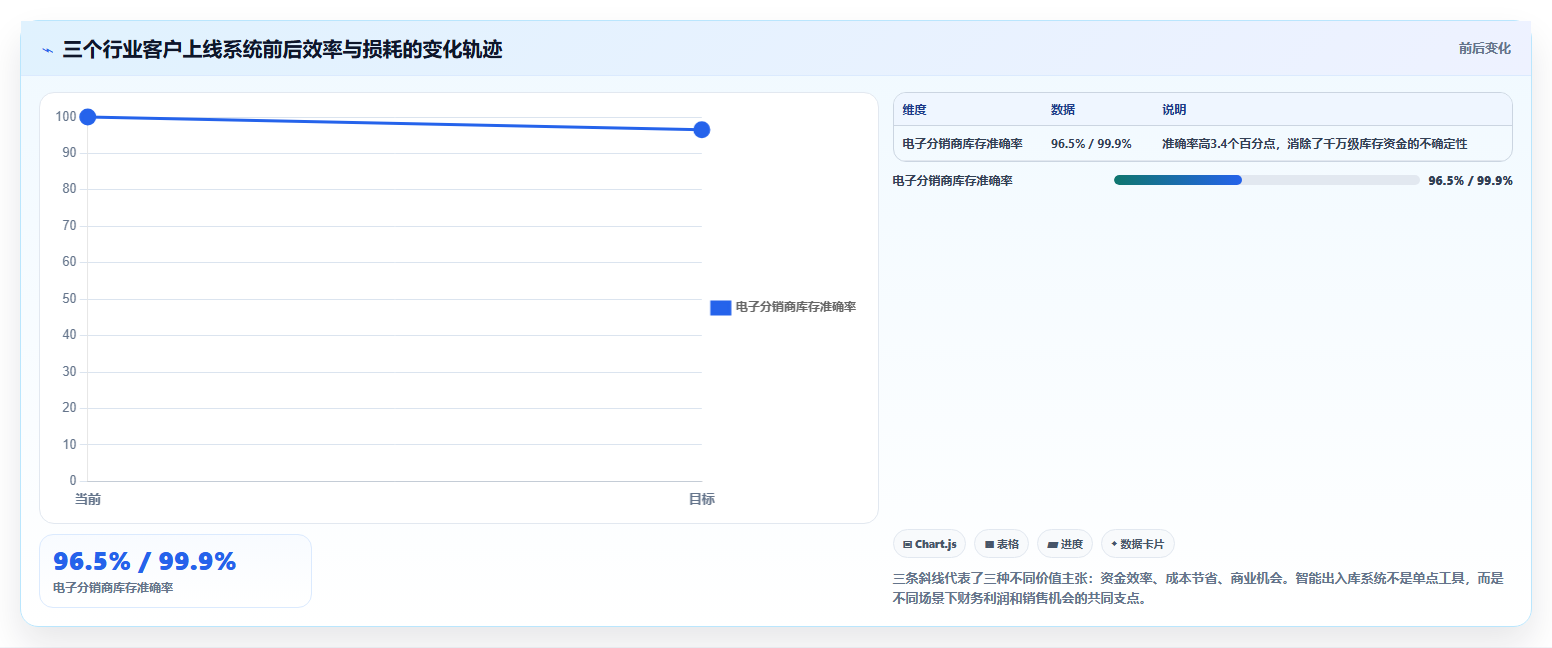Select the 表格 chip

1001,544
